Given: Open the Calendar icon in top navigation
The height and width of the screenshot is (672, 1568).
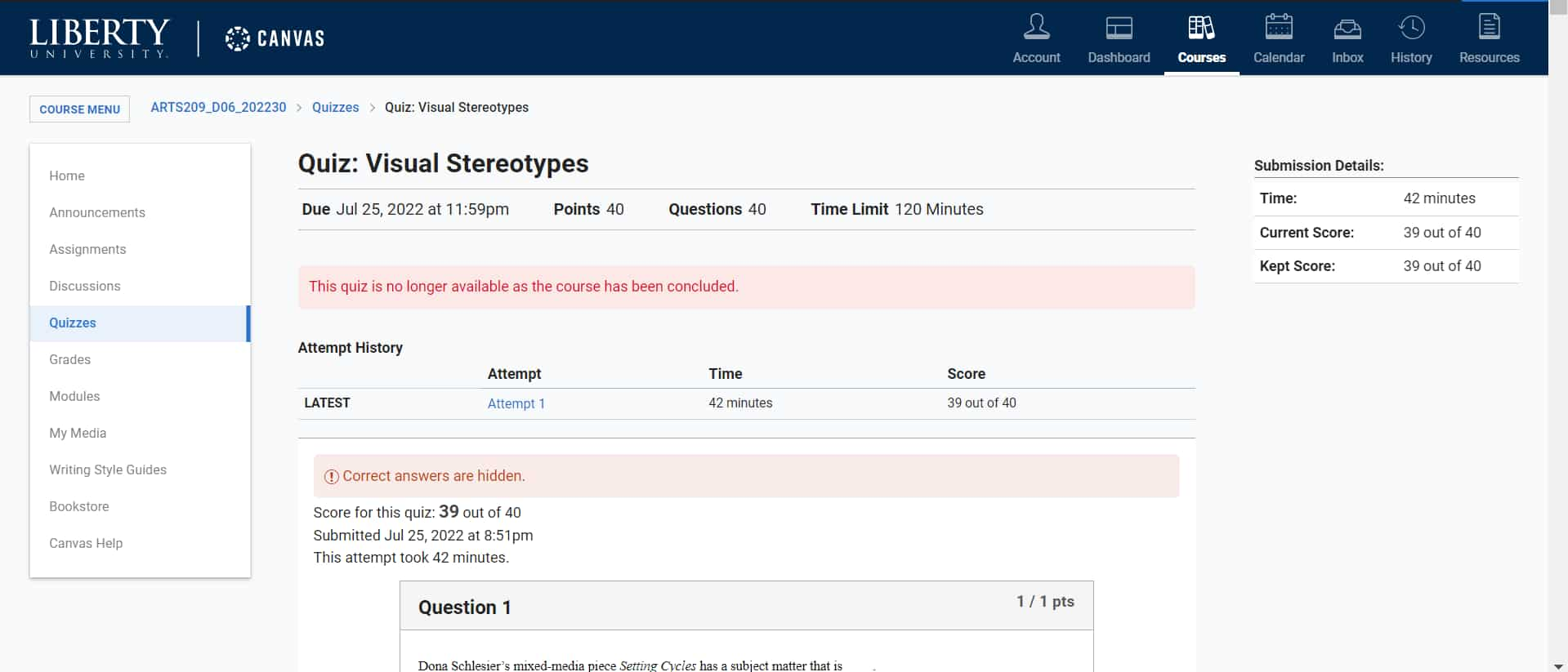Looking at the screenshot, I should pos(1279,27).
